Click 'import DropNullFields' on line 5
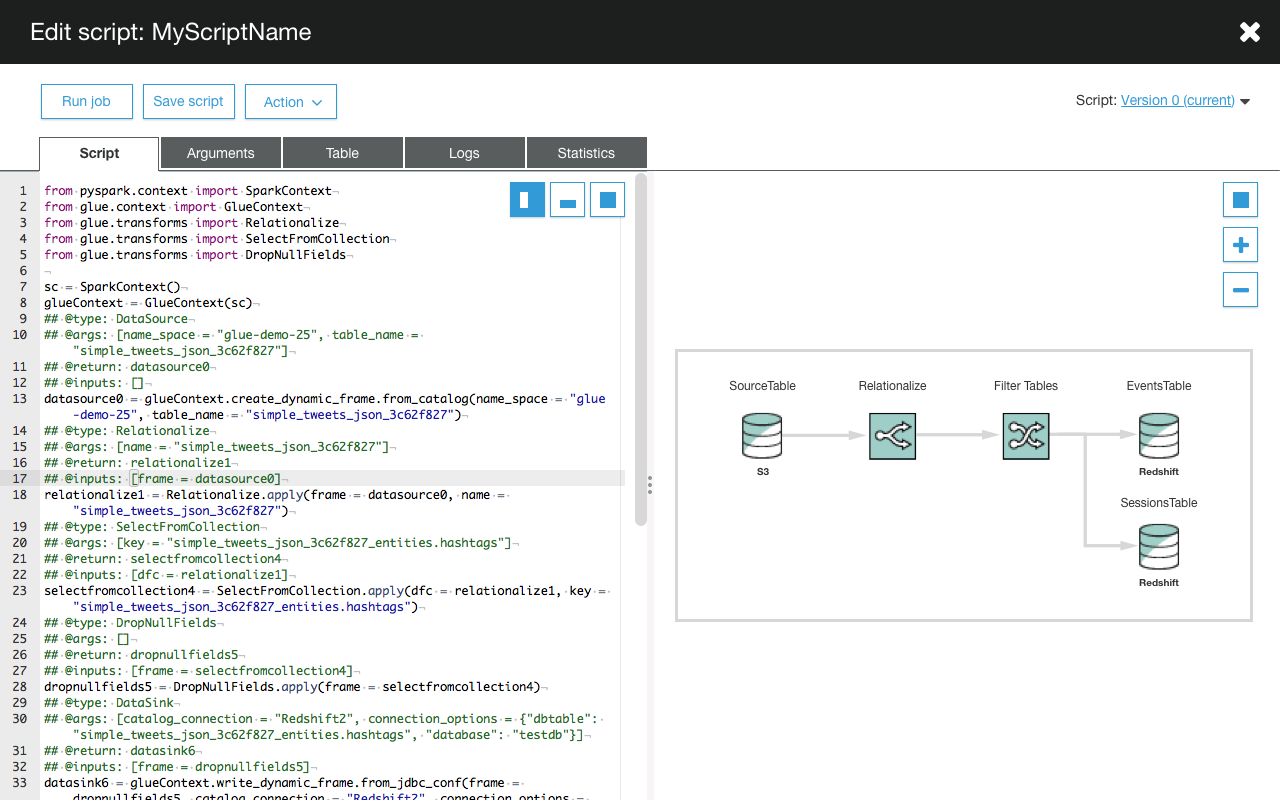Viewport: 1280px width, 800px height. [270, 255]
